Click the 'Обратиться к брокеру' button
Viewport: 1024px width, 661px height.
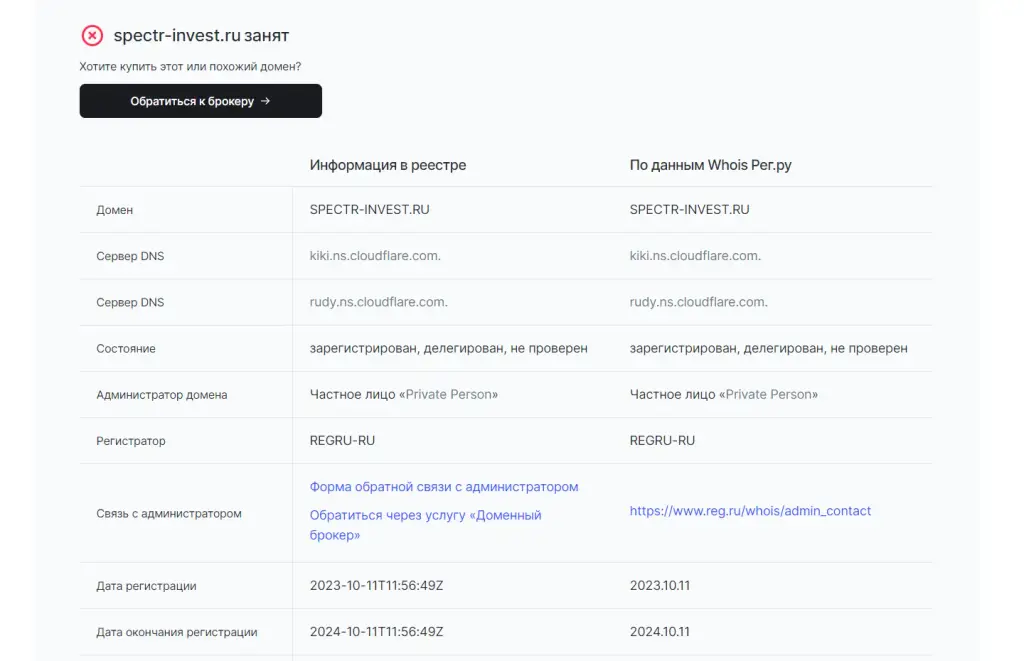pyautogui.click(x=200, y=101)
